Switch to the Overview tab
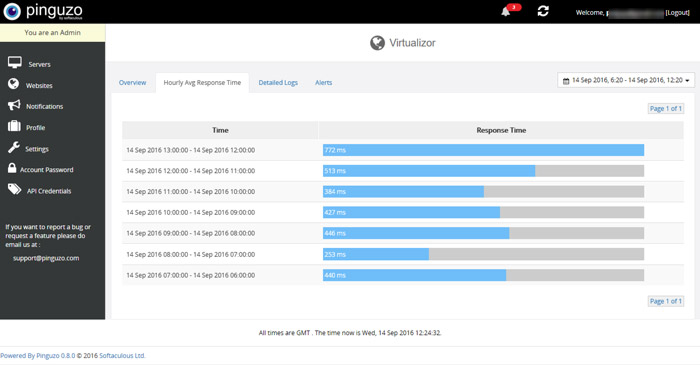This screenshot has width=700, height=365. tap(133, 83)
